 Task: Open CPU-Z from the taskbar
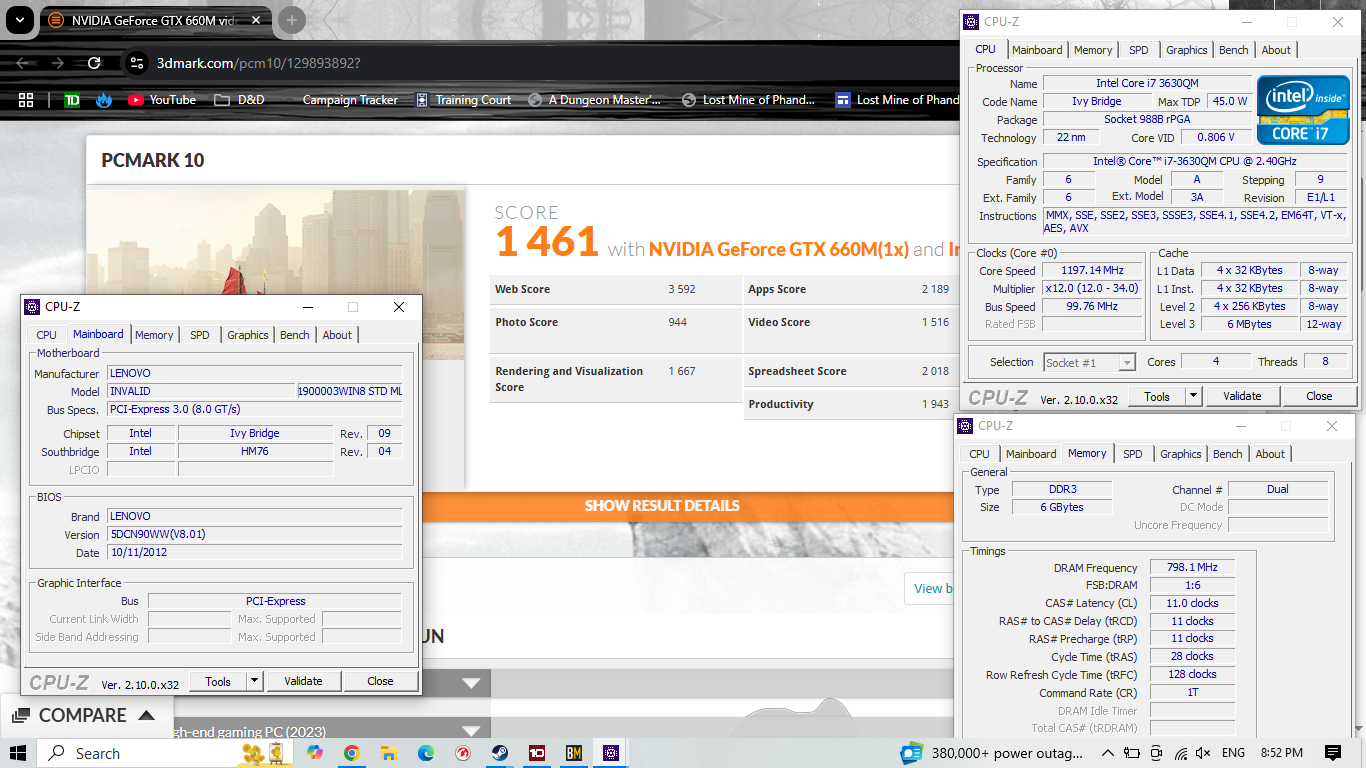point(610,753)
